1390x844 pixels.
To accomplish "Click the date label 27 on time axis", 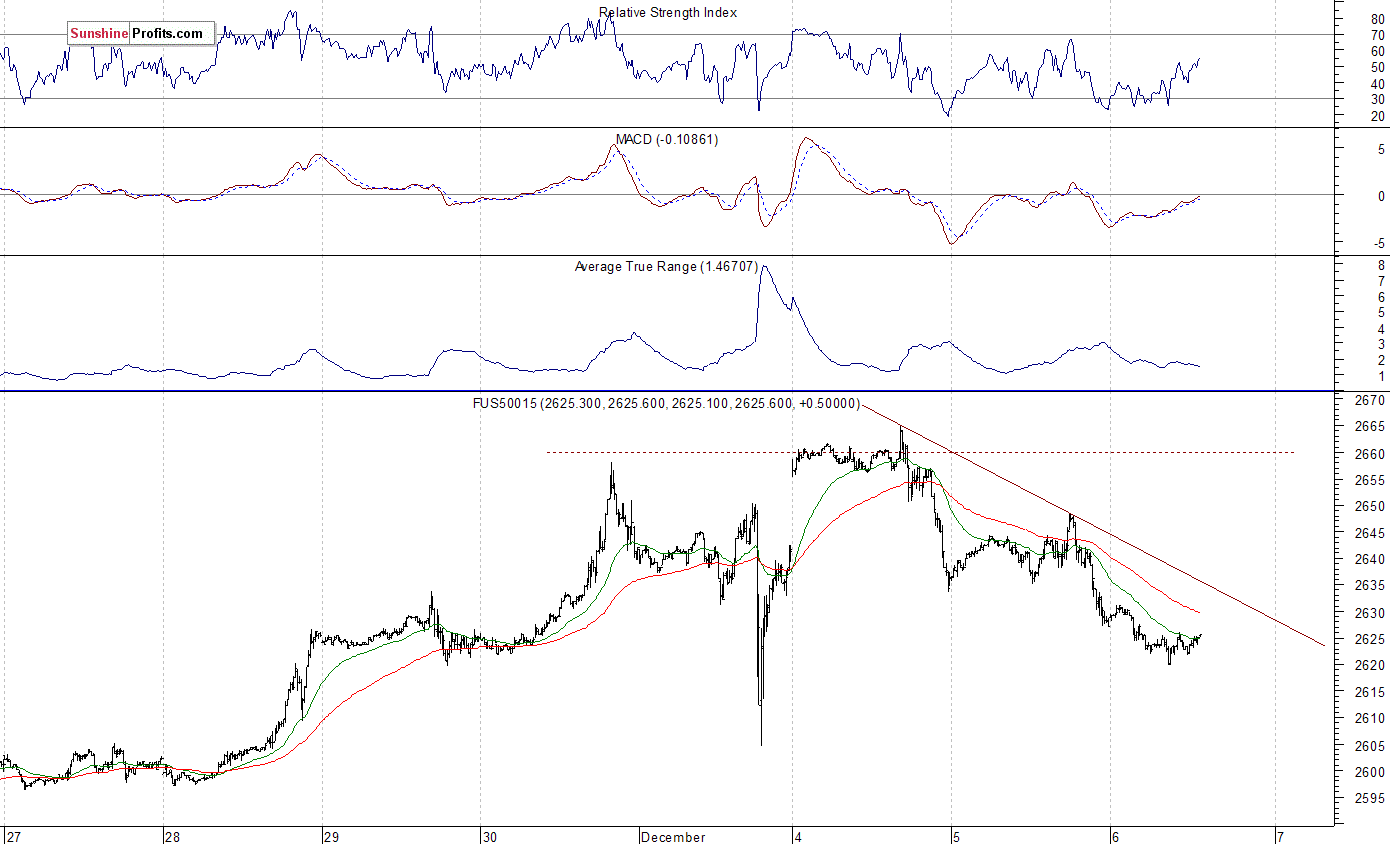I will 12,837.
